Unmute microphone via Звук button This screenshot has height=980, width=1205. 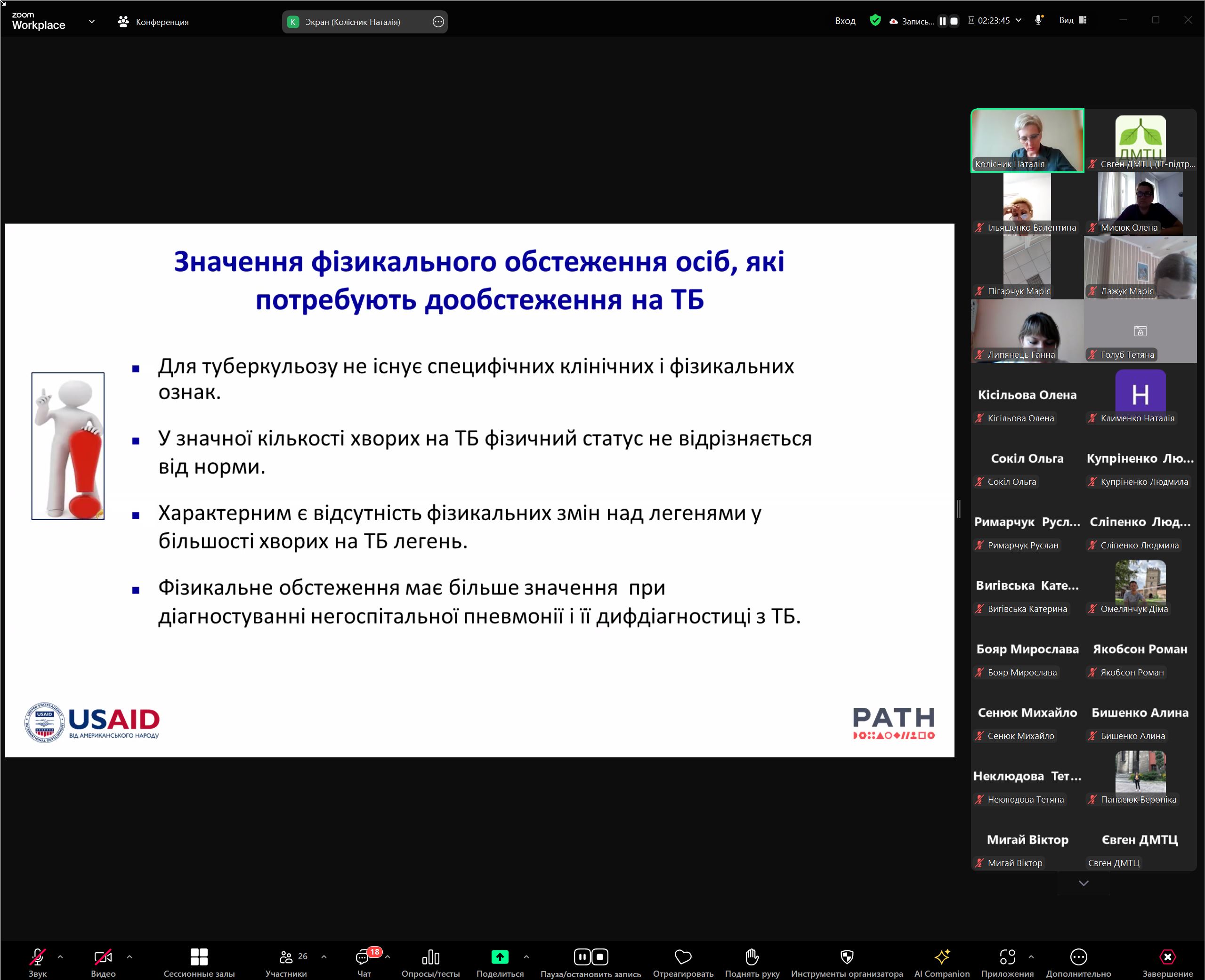[37, 957]
